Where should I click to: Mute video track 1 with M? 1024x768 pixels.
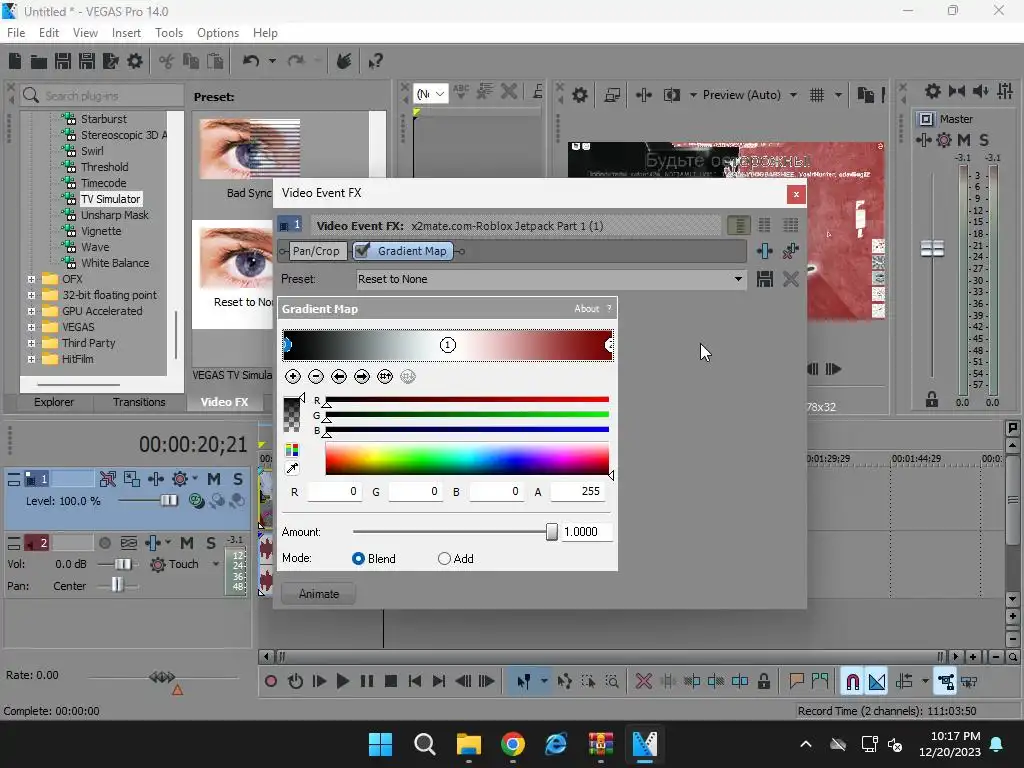pyautogui.click(x=214, y=479)
